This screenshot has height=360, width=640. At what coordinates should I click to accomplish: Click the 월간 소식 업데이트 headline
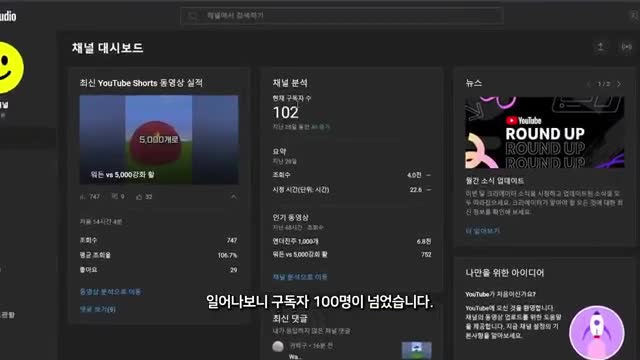495,181
